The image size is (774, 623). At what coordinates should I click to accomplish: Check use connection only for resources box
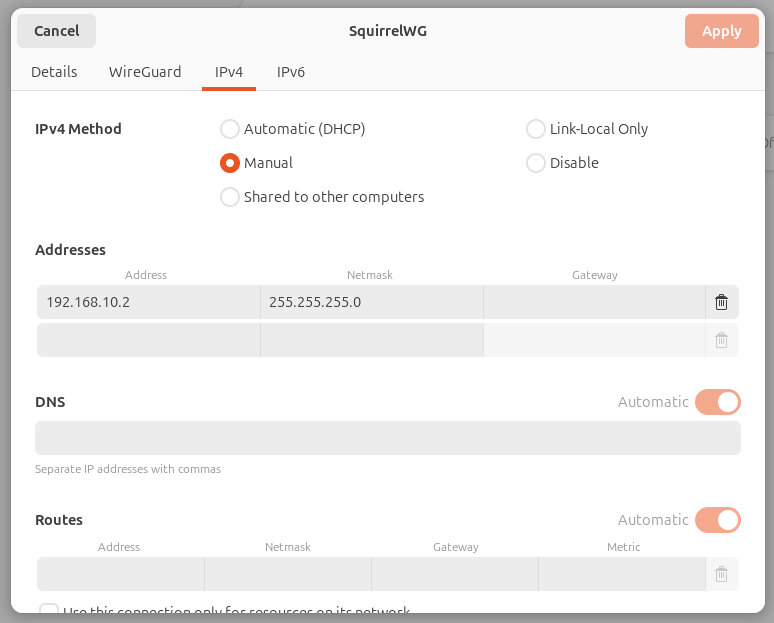pos(48,611)
